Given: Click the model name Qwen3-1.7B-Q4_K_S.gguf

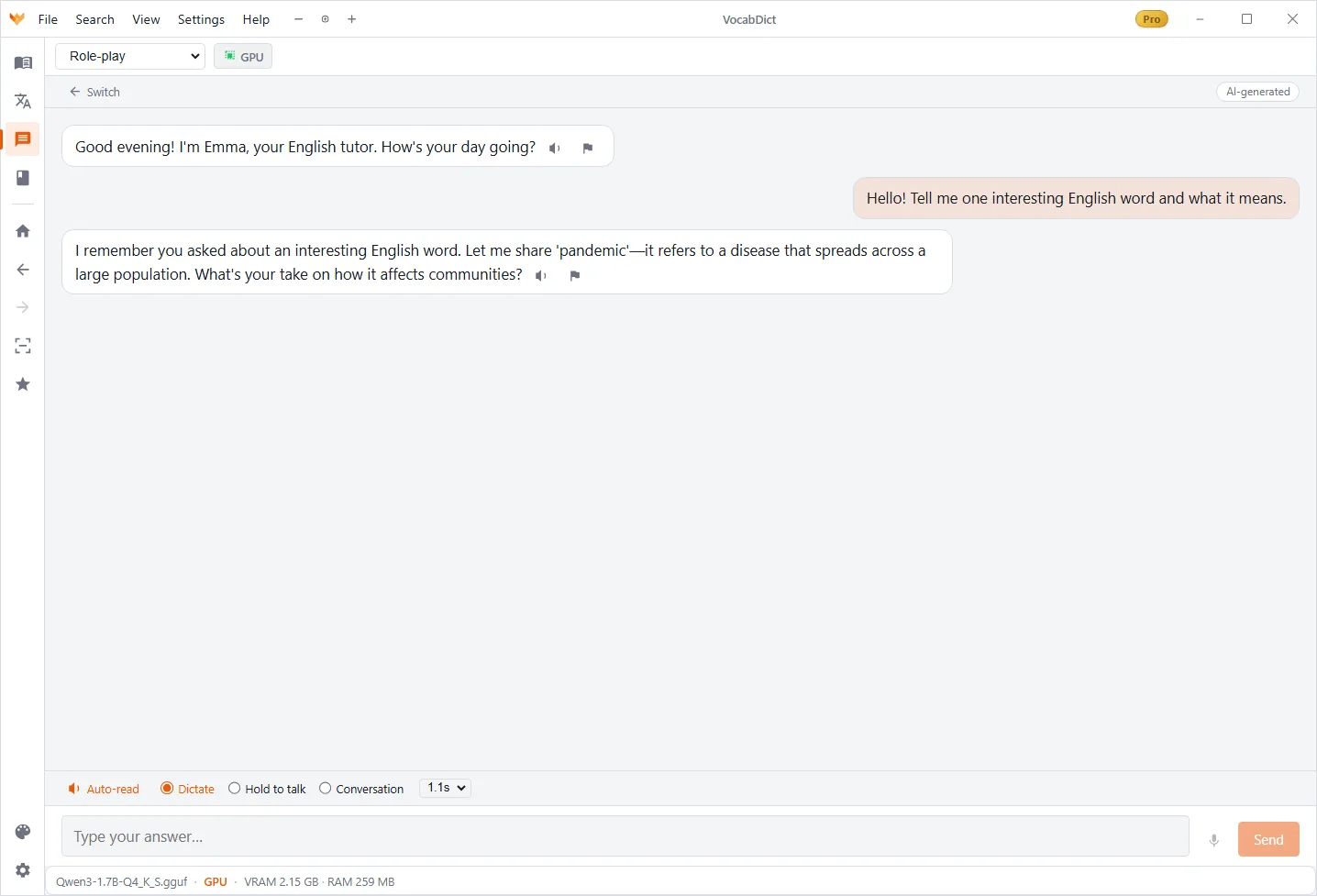Looking at the screenshot, I should coord(121,882).
